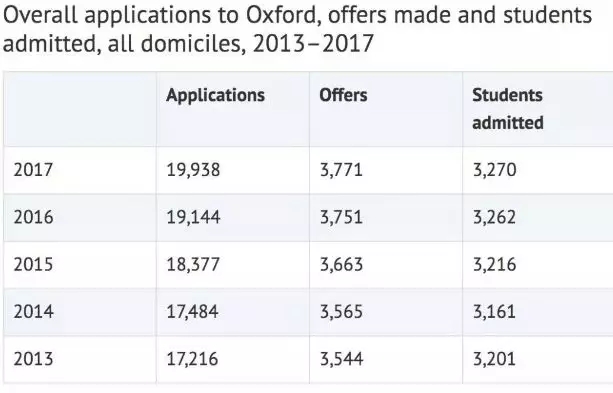Click the 19,144 applications value
Viewport: 613px width, 393px height.
(193, 217)
